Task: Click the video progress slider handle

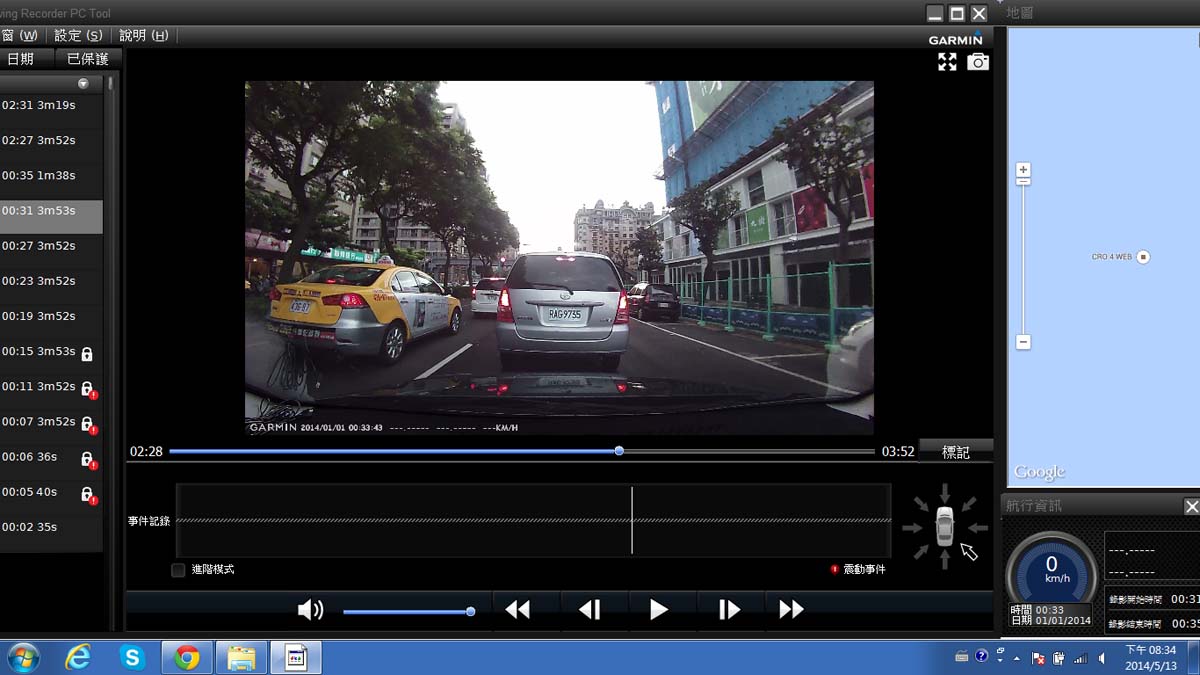Action: (619, 451)
